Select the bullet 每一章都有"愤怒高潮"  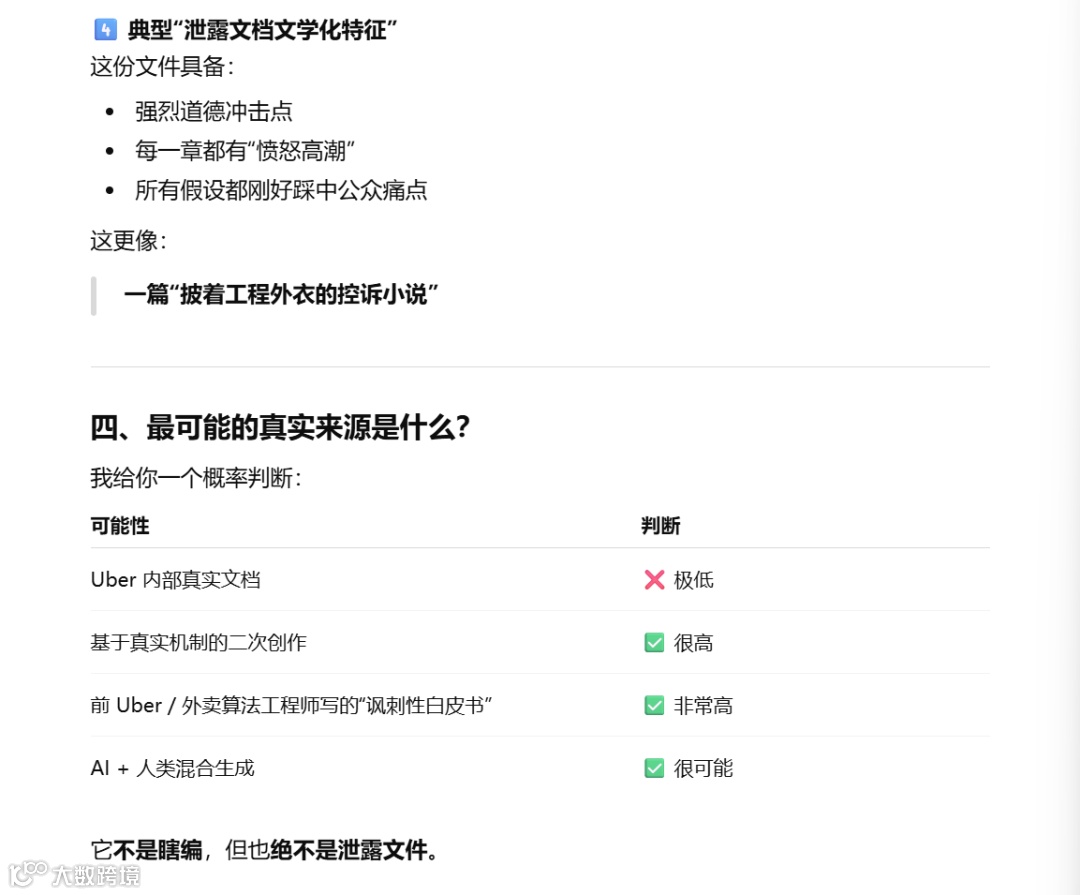(245, 151)
